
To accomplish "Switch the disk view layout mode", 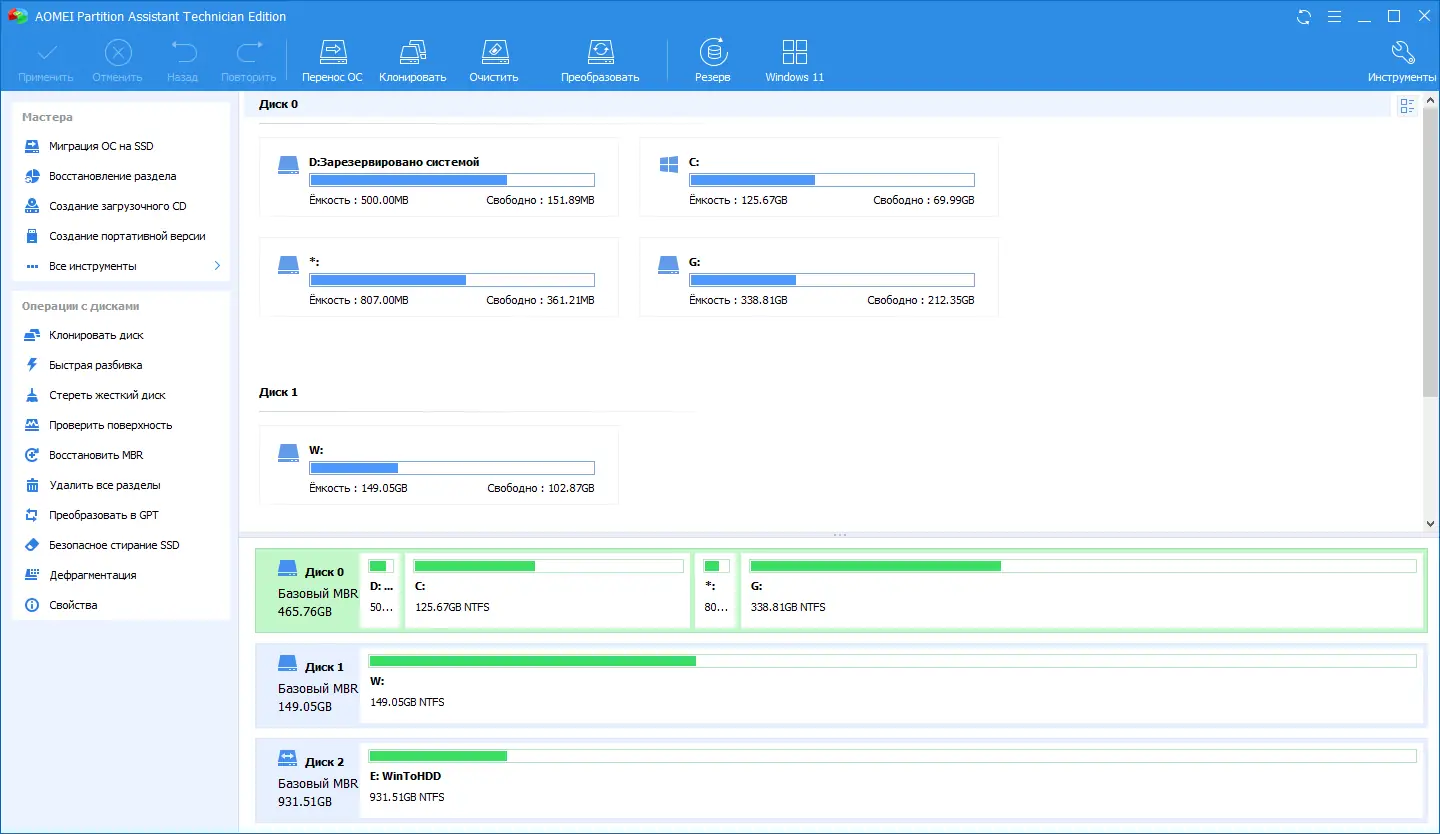I will coord(1407,105).
